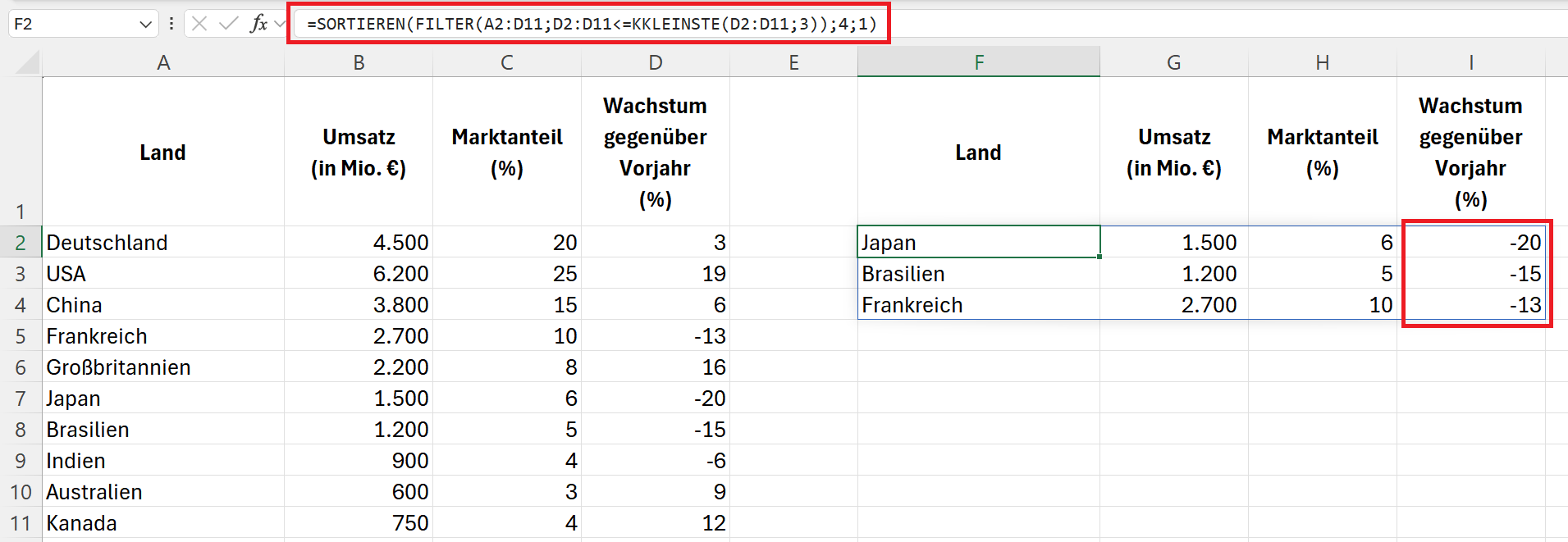
Task: Select cell with 'Großbritannien'
Action: point(163,367)
